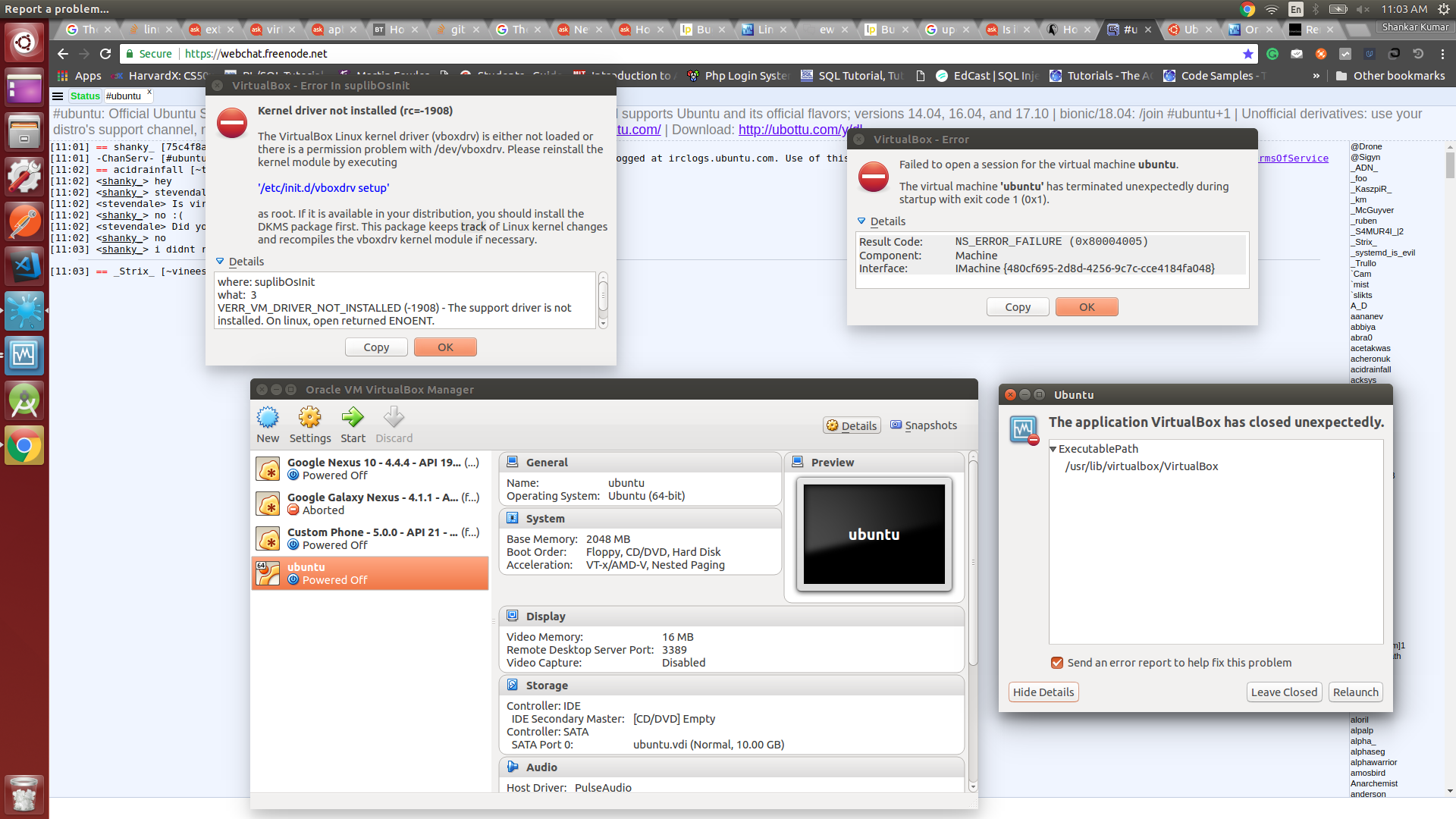1456x819 pixels.
Task: Click OK in kernel driver error dialog
Action: [445, 347]
